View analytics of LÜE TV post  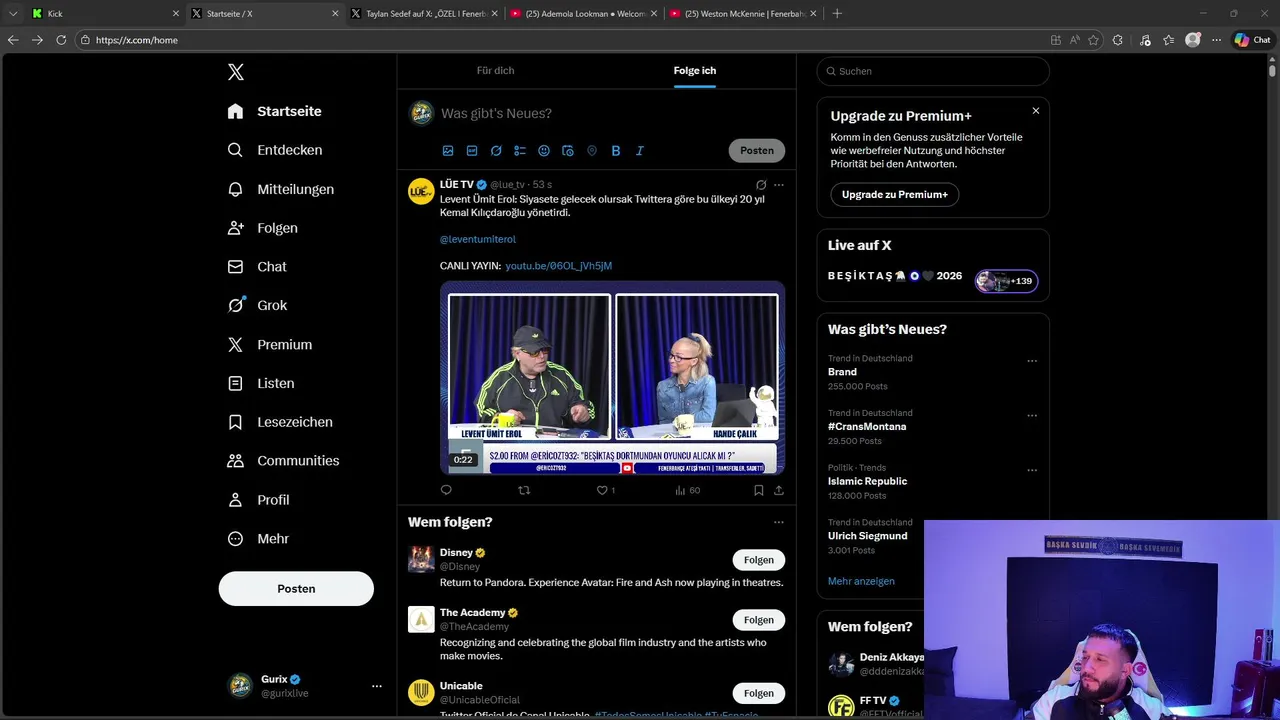pyautogui.click(x=687, y=490)
